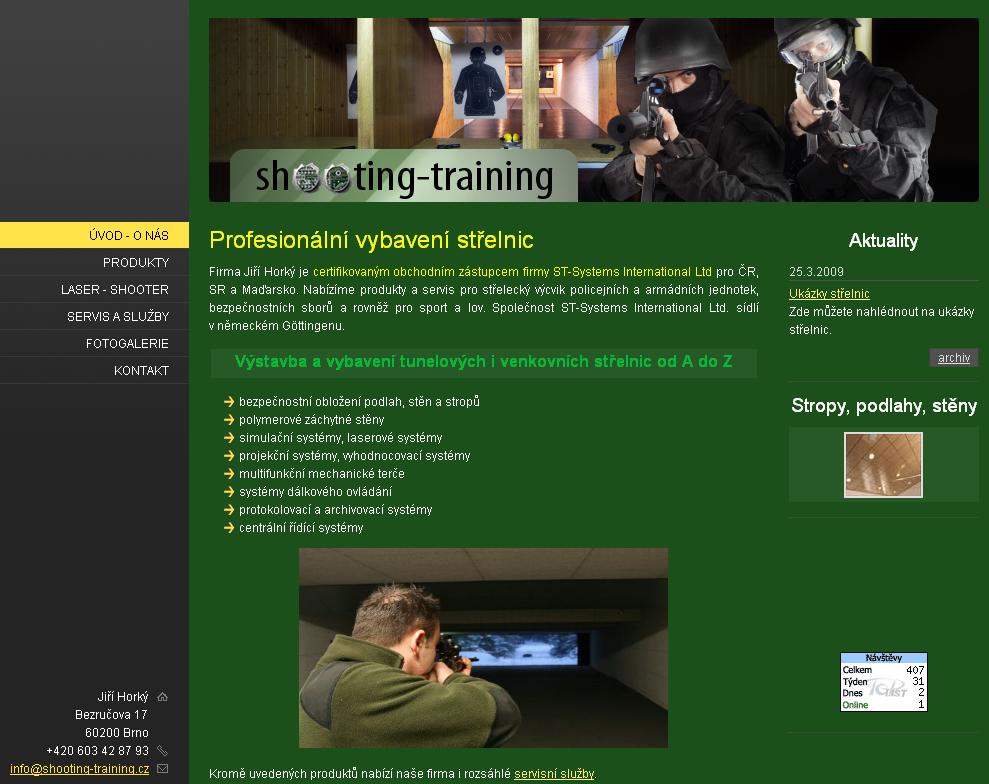
Task: Click arrow bullet before bezpečnostní obložení
Action: (x=229, y=401)
